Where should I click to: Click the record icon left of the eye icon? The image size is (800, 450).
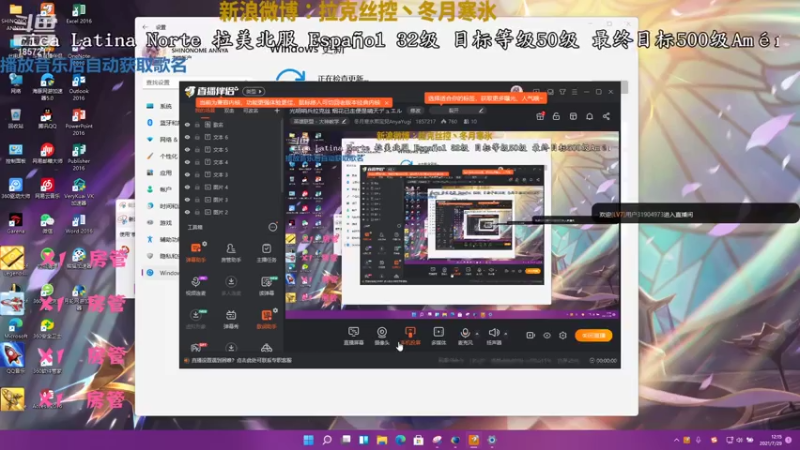(x=531, y=335)
